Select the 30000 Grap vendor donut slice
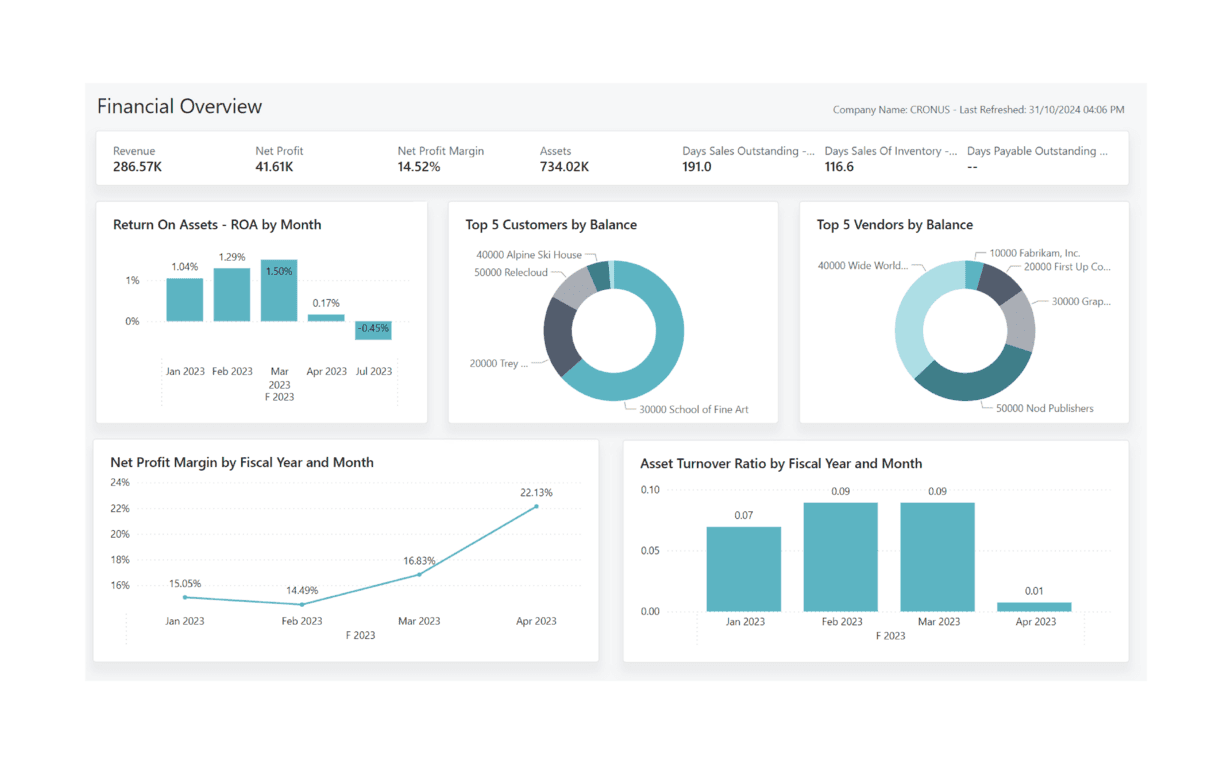Viewport: 1232px width, 764px height. point(1019,321)
